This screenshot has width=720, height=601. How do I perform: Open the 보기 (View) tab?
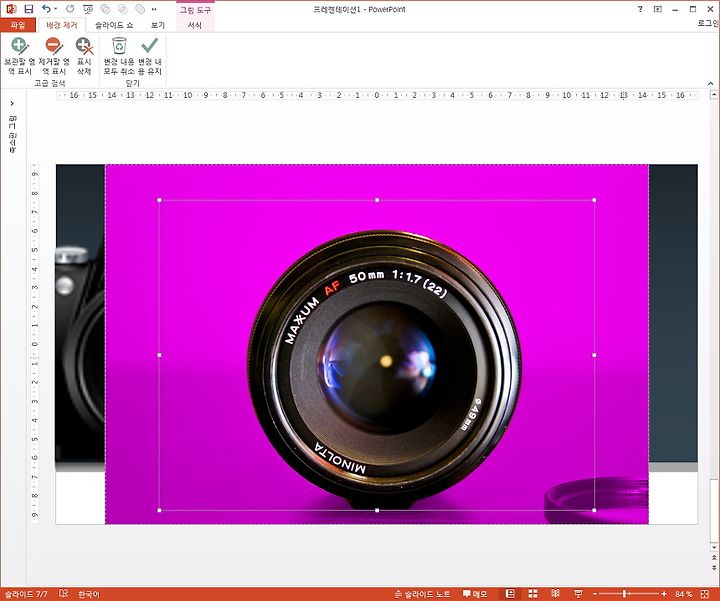(158, 25)
